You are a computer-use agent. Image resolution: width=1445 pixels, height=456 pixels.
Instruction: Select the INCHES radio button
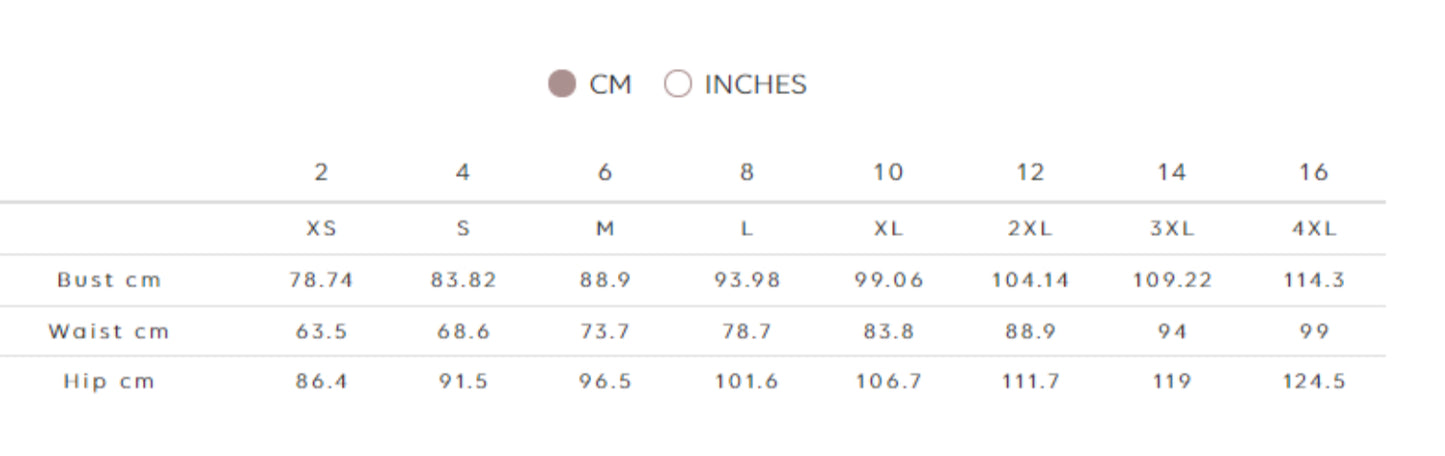tap(678, 84)
